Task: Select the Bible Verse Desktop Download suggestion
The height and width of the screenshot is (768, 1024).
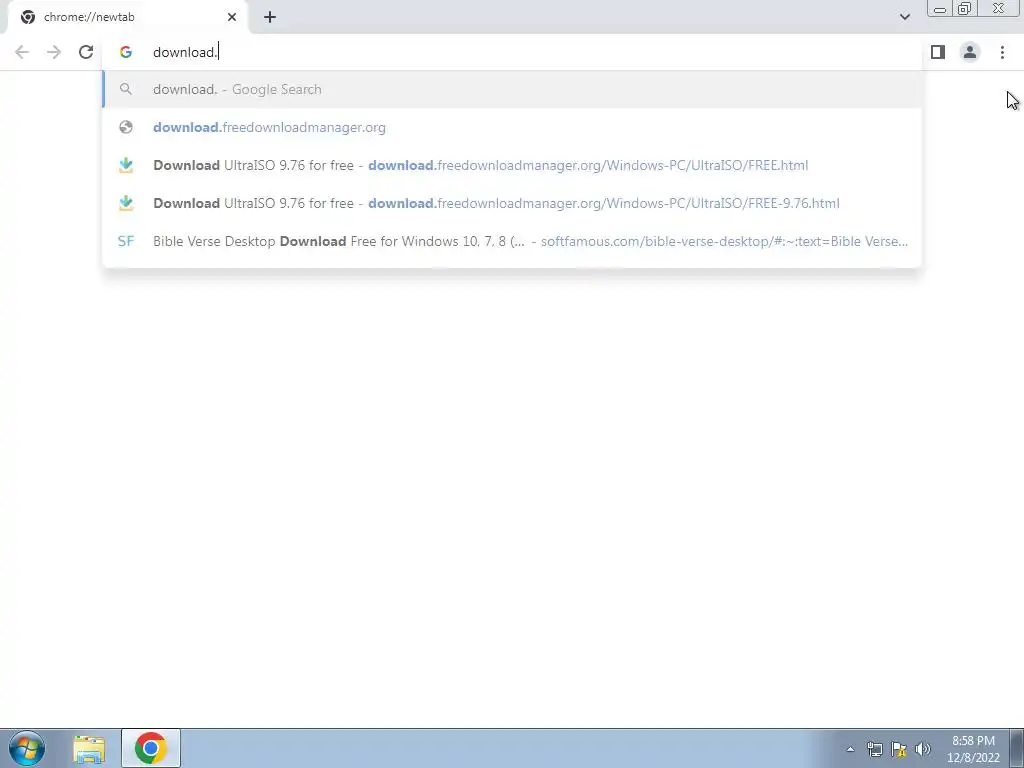Action: pyautogui.click(x=512, y=241)
